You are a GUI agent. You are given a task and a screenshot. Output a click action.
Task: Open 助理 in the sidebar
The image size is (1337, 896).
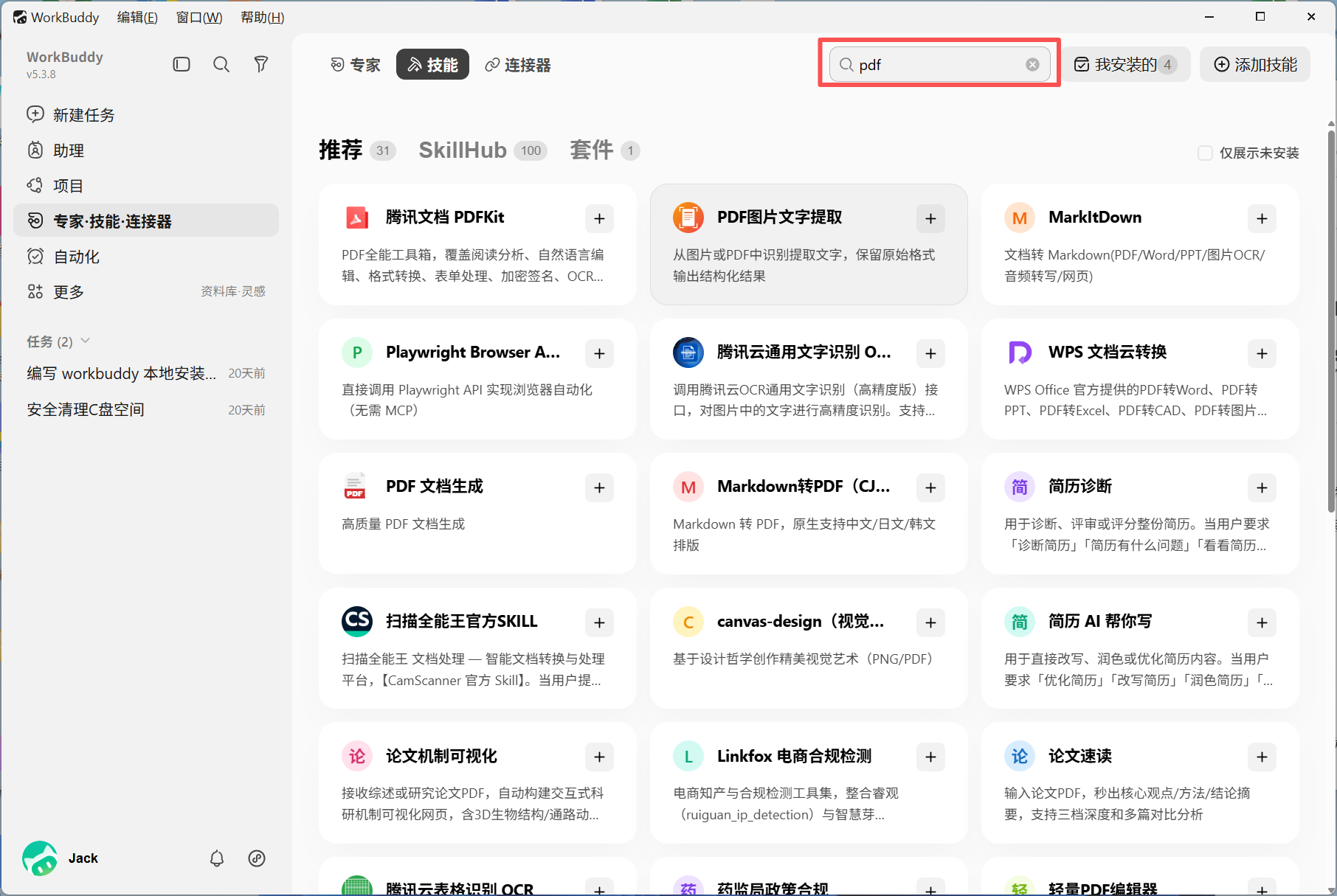(146, 150)
